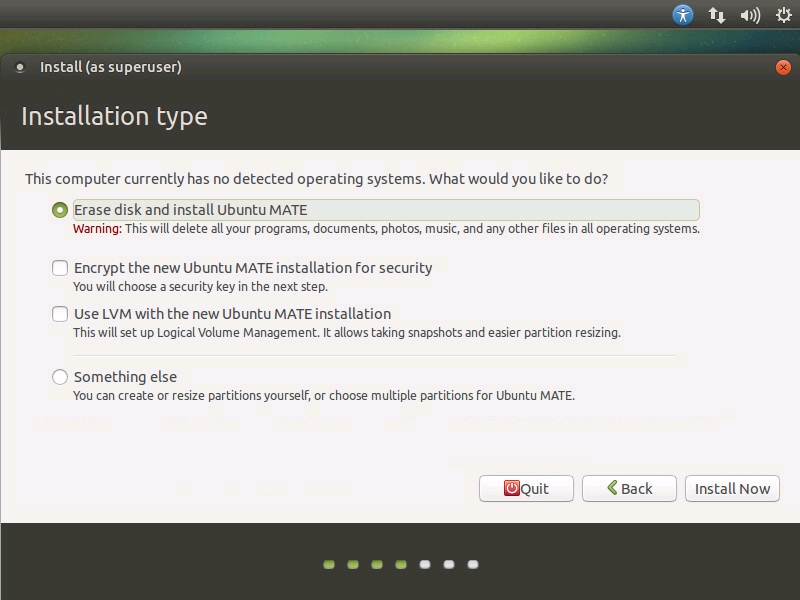Go Back to the previous step
800x600 pixels.
[x=629, y=488]
